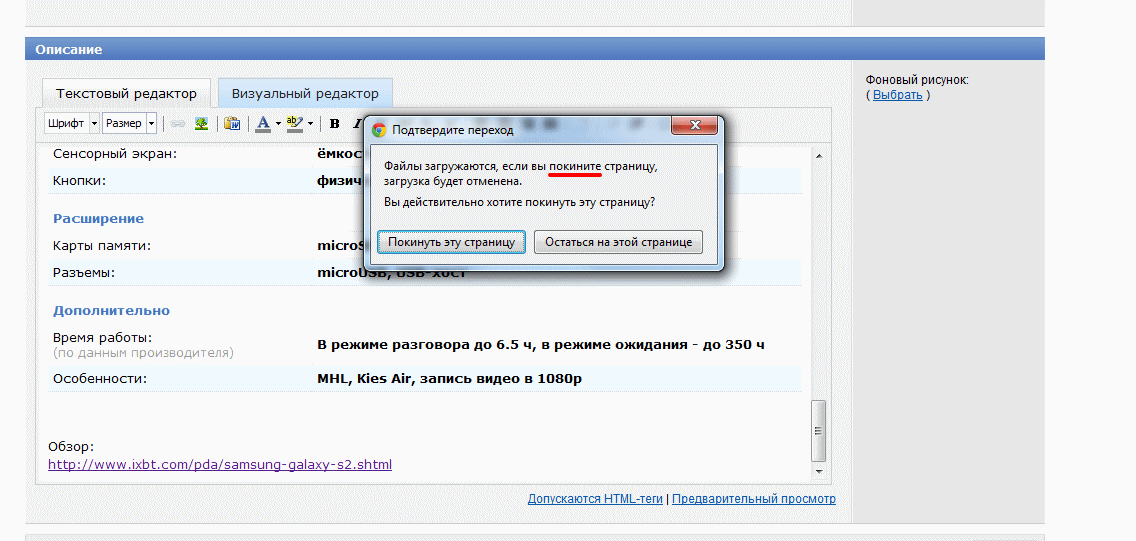
Task: Switch to the Текстовый редактор tab
Action: (126, 93)
